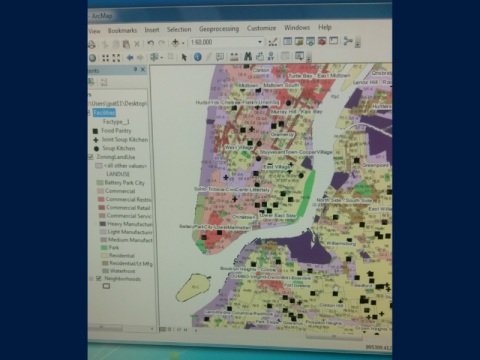
Task: Go back to previous extent arrow
Action: (x=130, y=58)
